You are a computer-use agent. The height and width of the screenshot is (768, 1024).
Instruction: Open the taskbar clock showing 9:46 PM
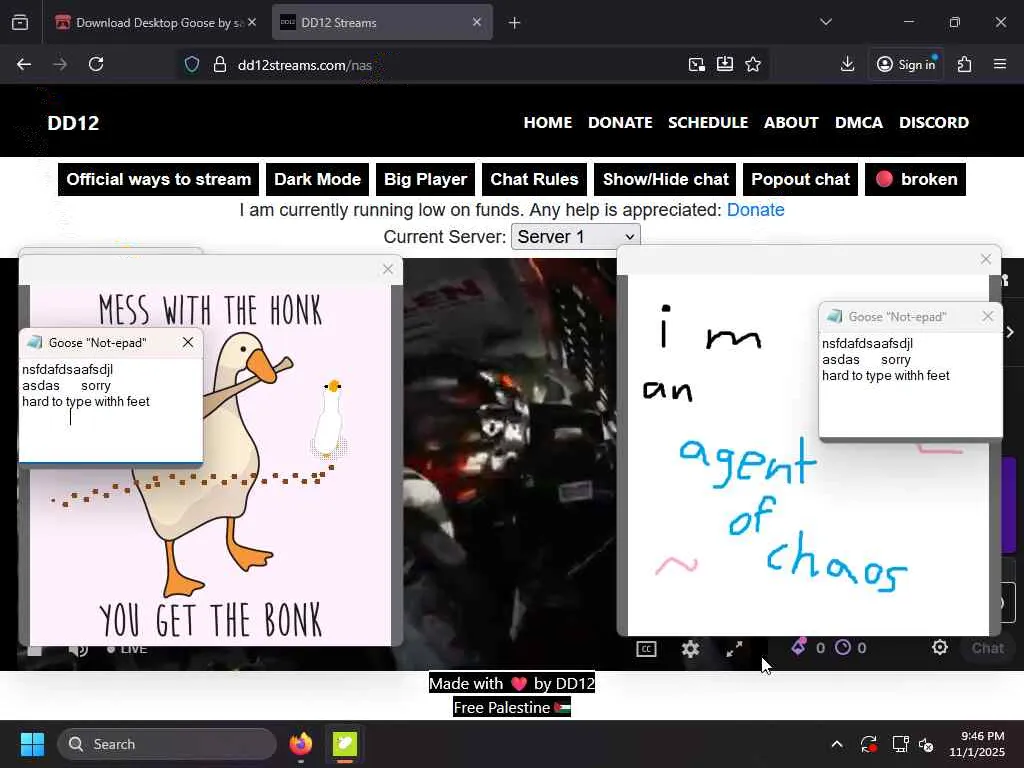tap(977, 744)
